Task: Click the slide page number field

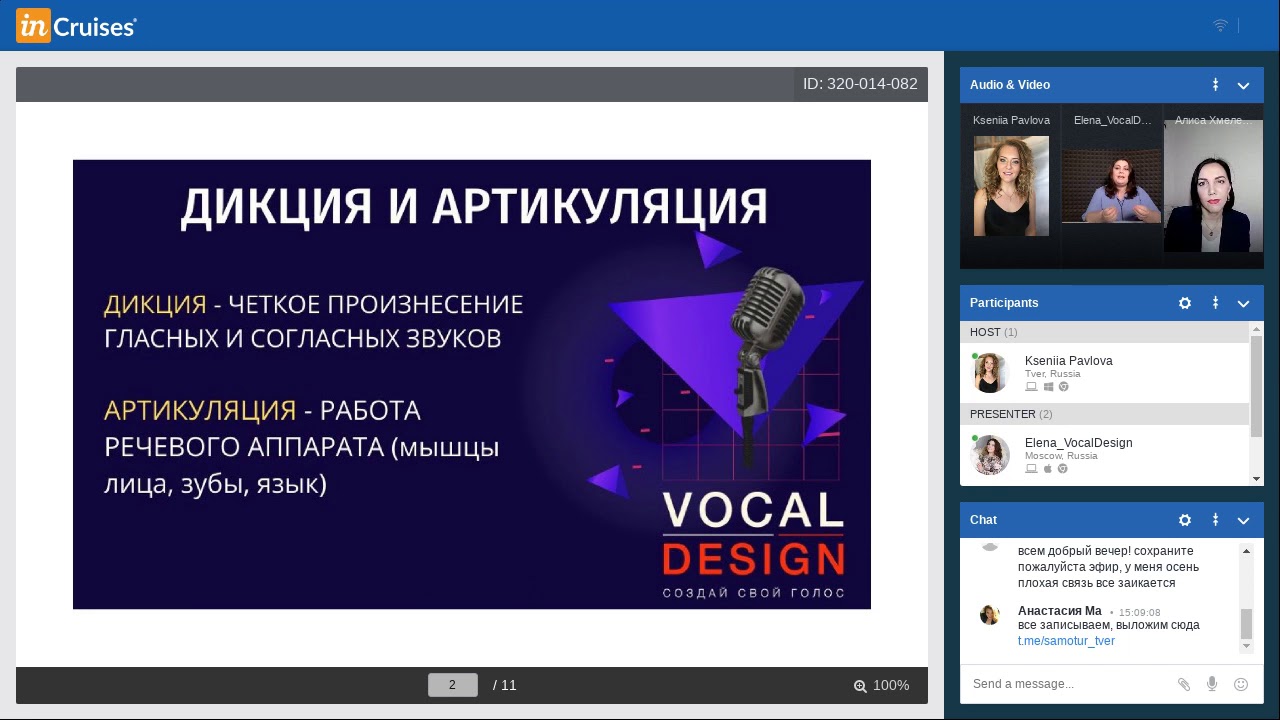Action: pyautogui.click(x=452, y=685)
